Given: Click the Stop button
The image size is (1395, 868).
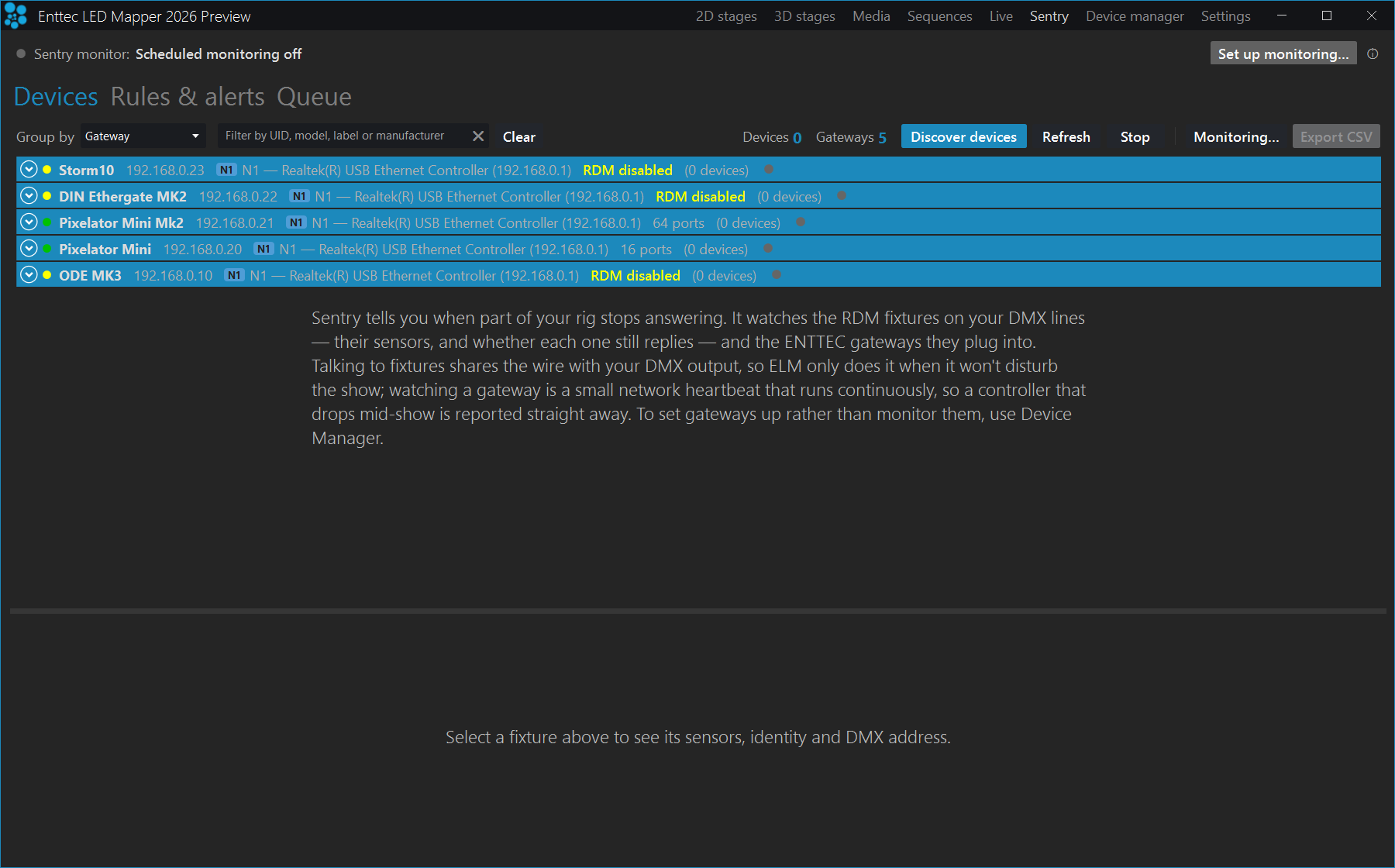Looking at the screenshot, I should (1135, 136).
